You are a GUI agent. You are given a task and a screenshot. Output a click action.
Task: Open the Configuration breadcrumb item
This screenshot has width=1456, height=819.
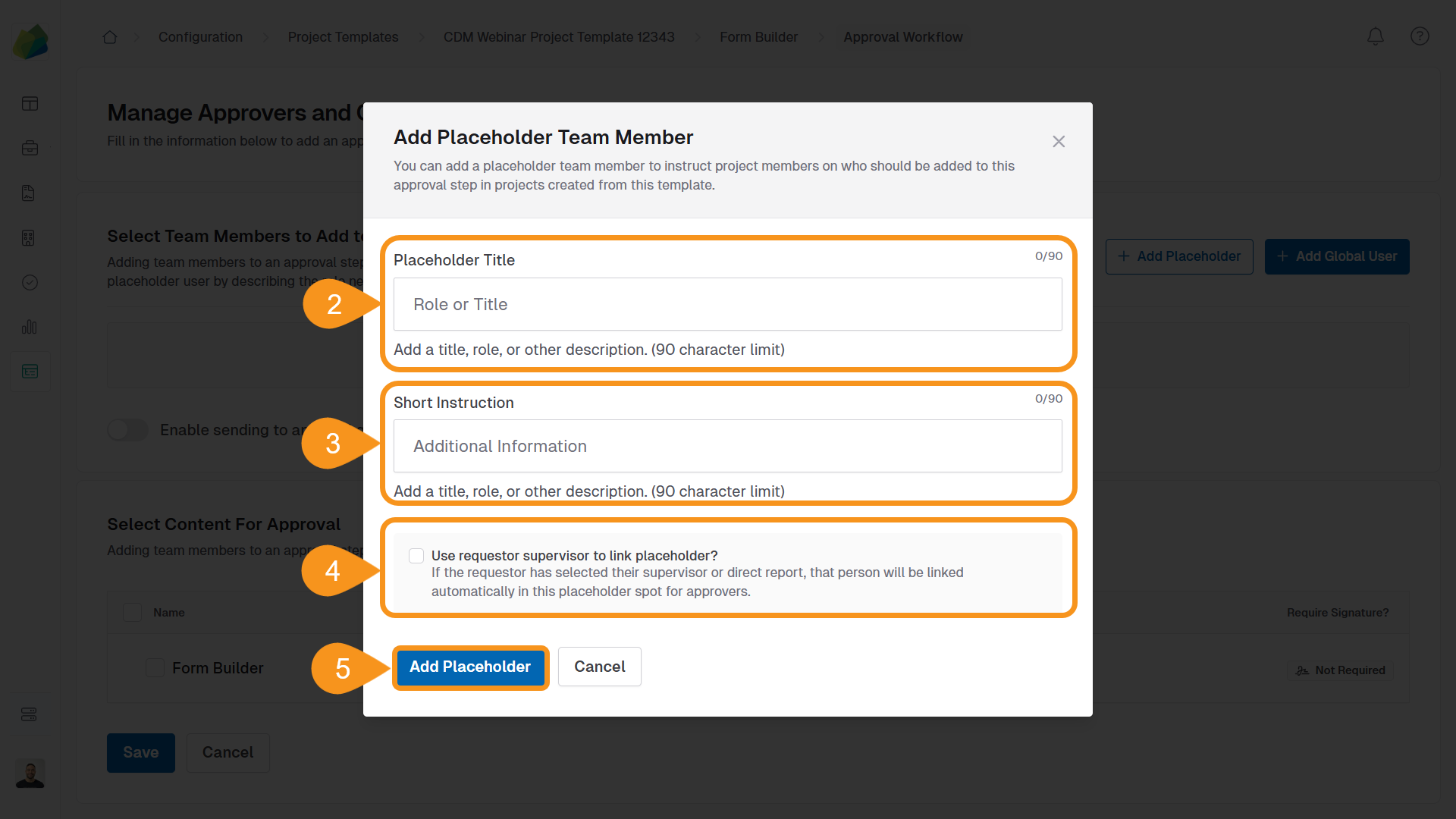pos(200,36)
